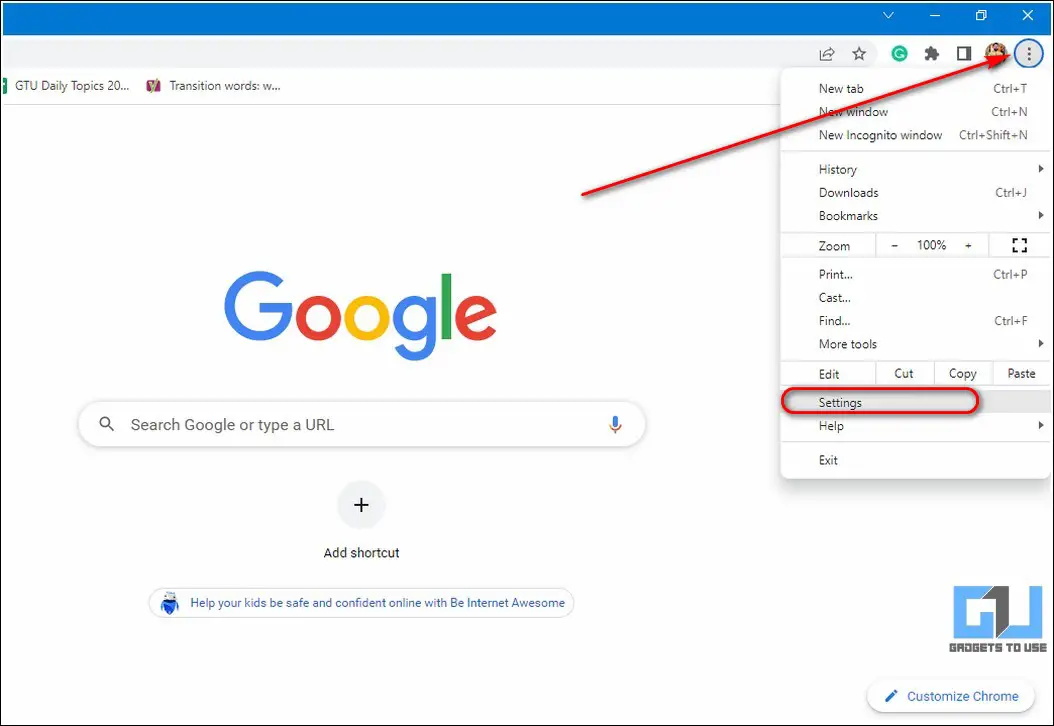Open the Be Internet Awesome link

click(361, 603)
